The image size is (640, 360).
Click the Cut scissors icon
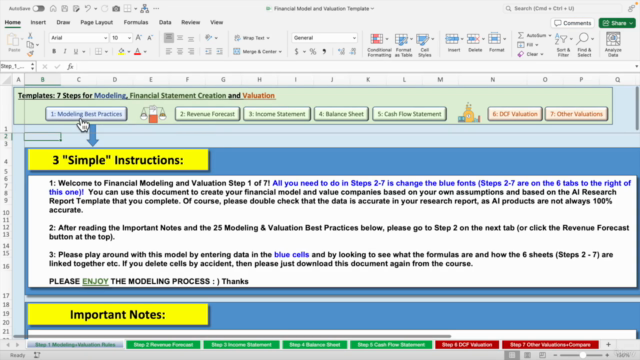coord(30,36)
